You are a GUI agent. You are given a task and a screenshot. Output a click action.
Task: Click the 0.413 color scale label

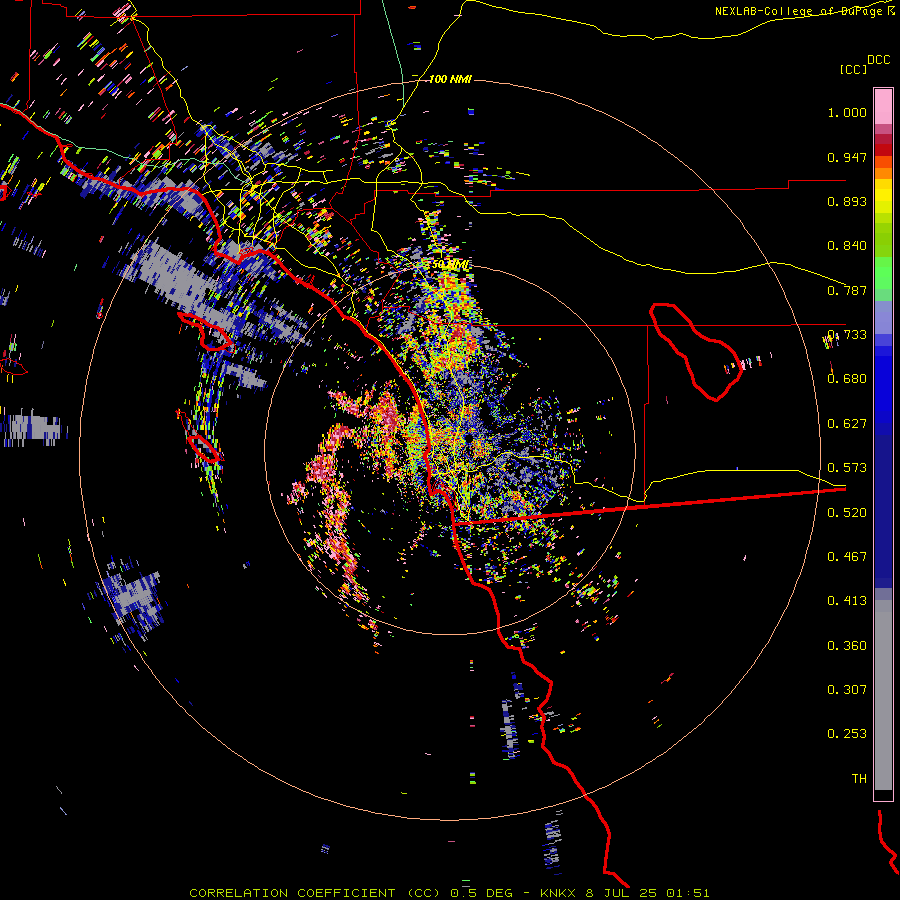pyautogui.click(x=847, y=601)
